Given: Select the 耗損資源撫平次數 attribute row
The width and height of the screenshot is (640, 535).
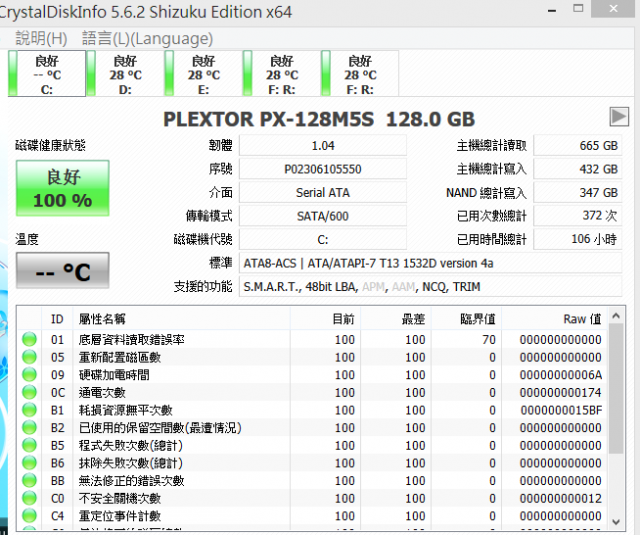Looking at the screenshot, I should click(x=313, y=410).
